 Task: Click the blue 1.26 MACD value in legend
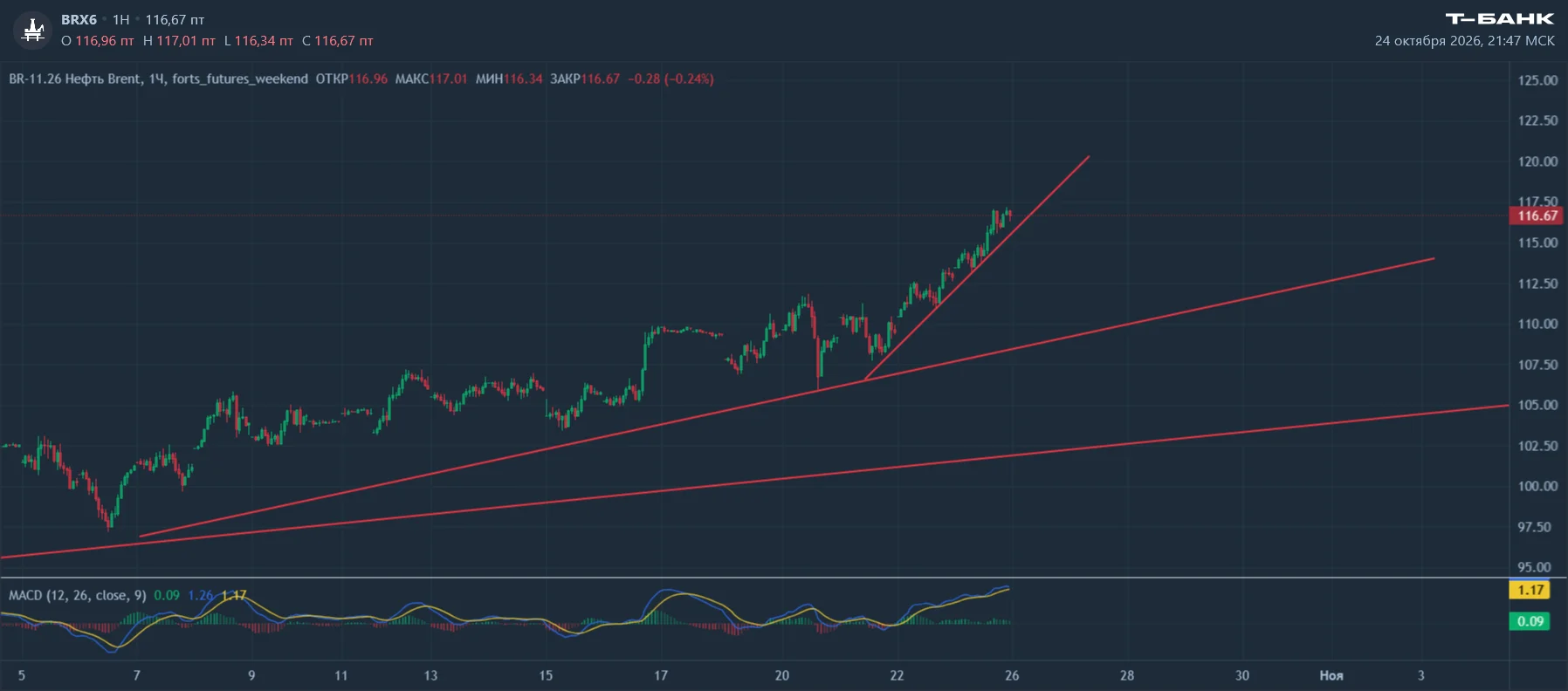click(201, 595)
